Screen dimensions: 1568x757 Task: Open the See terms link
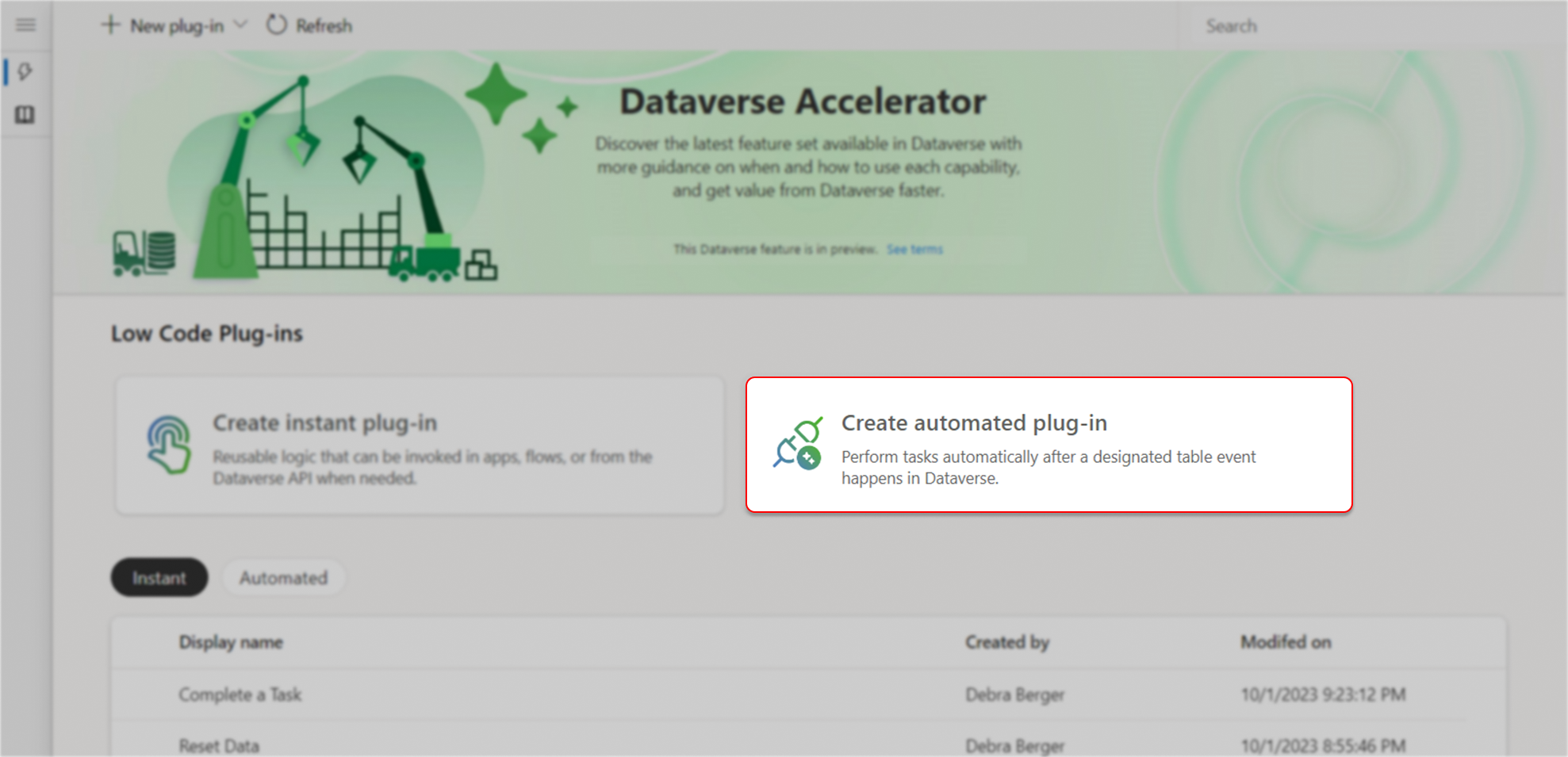914,248
